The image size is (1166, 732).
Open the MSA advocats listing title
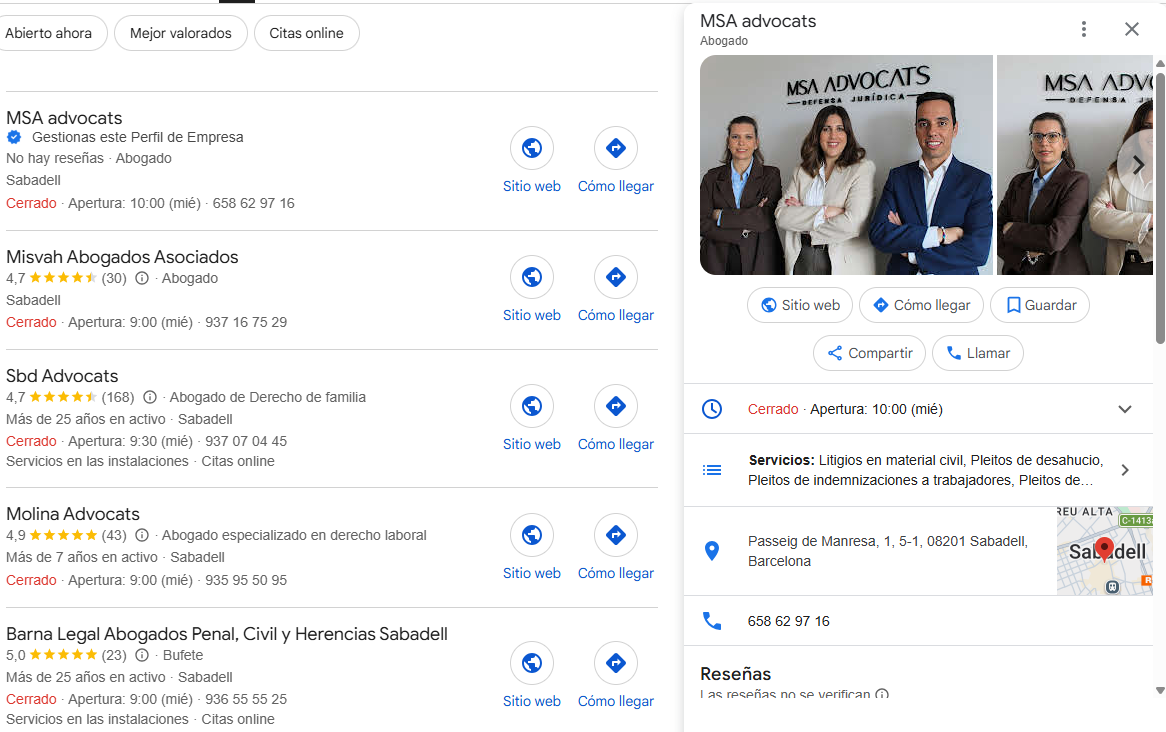pos(64,118)
